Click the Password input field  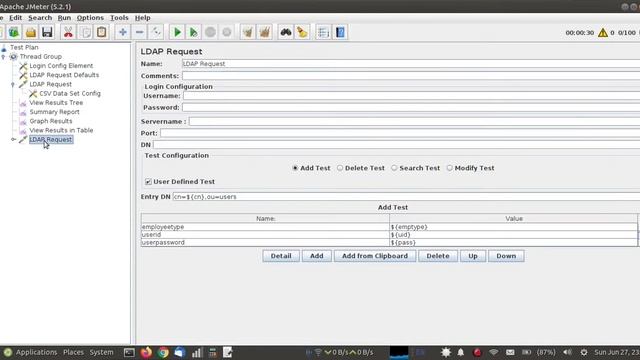click(x=411, y=107)
